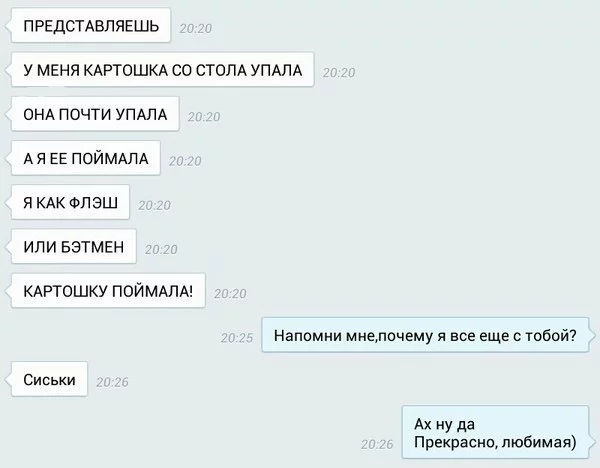Tap the 'А Я ЕЕ ПОЙМАЛА' message
Viewport: 600px width, 468px height.
pyautogui.click(x=86, y=158)
